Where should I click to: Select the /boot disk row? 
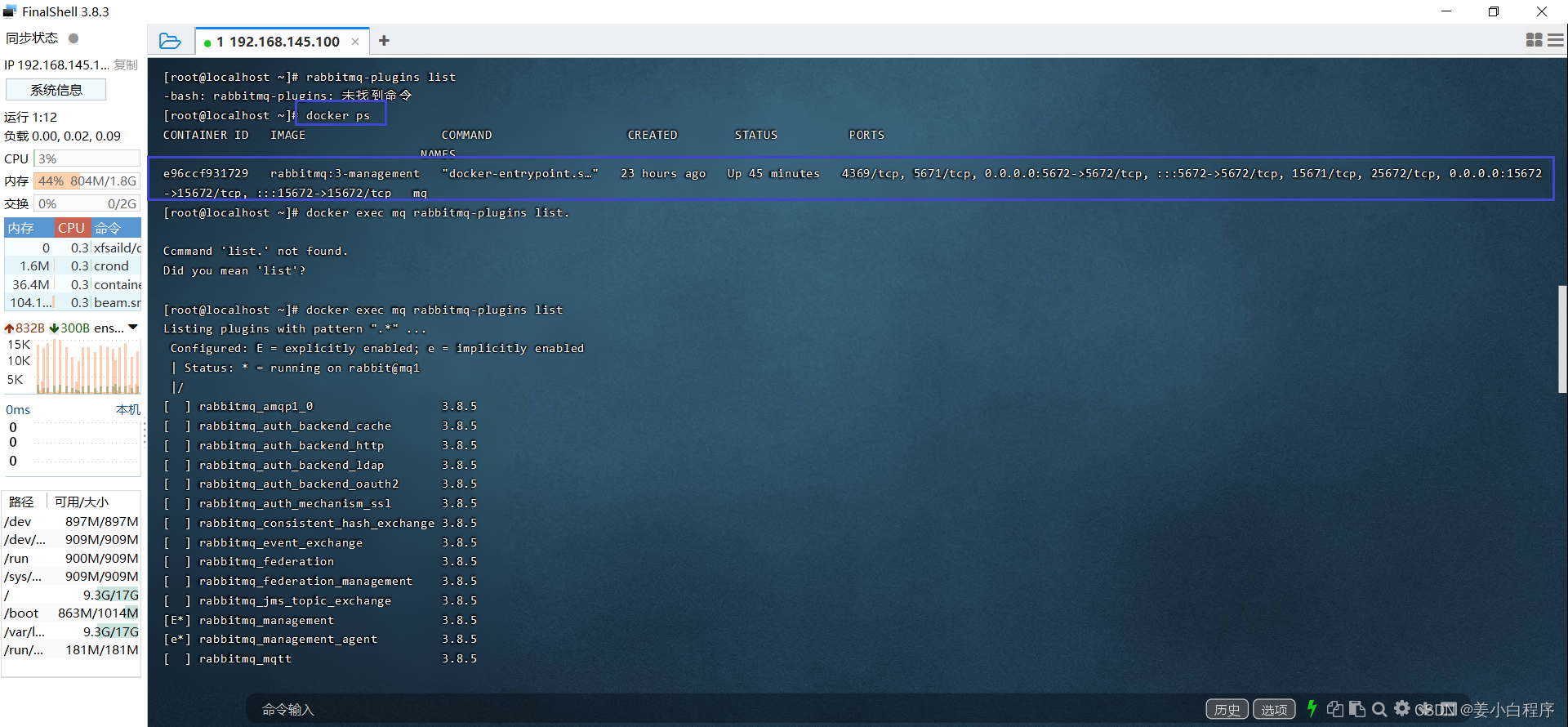click(72, 613)
